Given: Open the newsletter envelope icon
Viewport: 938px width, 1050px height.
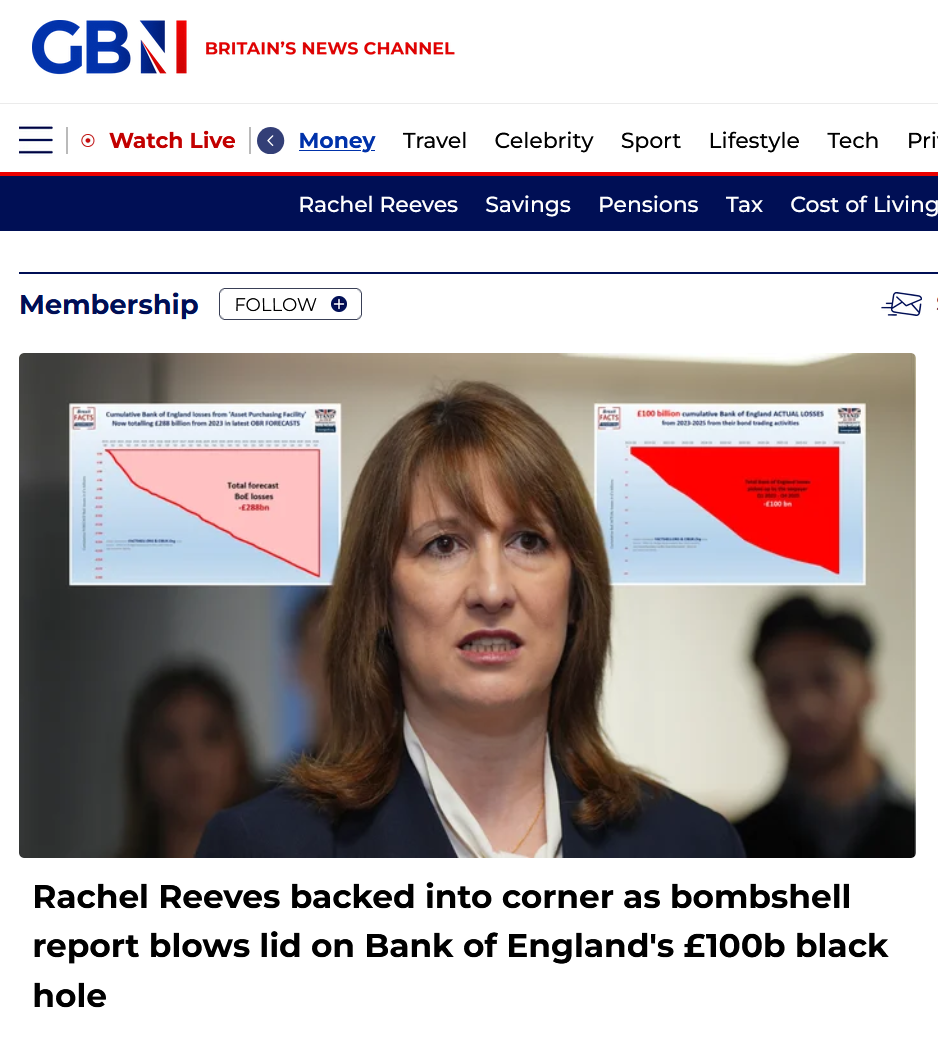Looking at the screenshot, I should [x=902, y=304].
